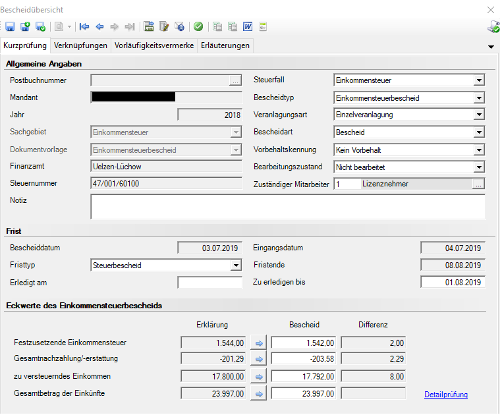
Task: Click first green table sheet icon
Action: point(217,27)
